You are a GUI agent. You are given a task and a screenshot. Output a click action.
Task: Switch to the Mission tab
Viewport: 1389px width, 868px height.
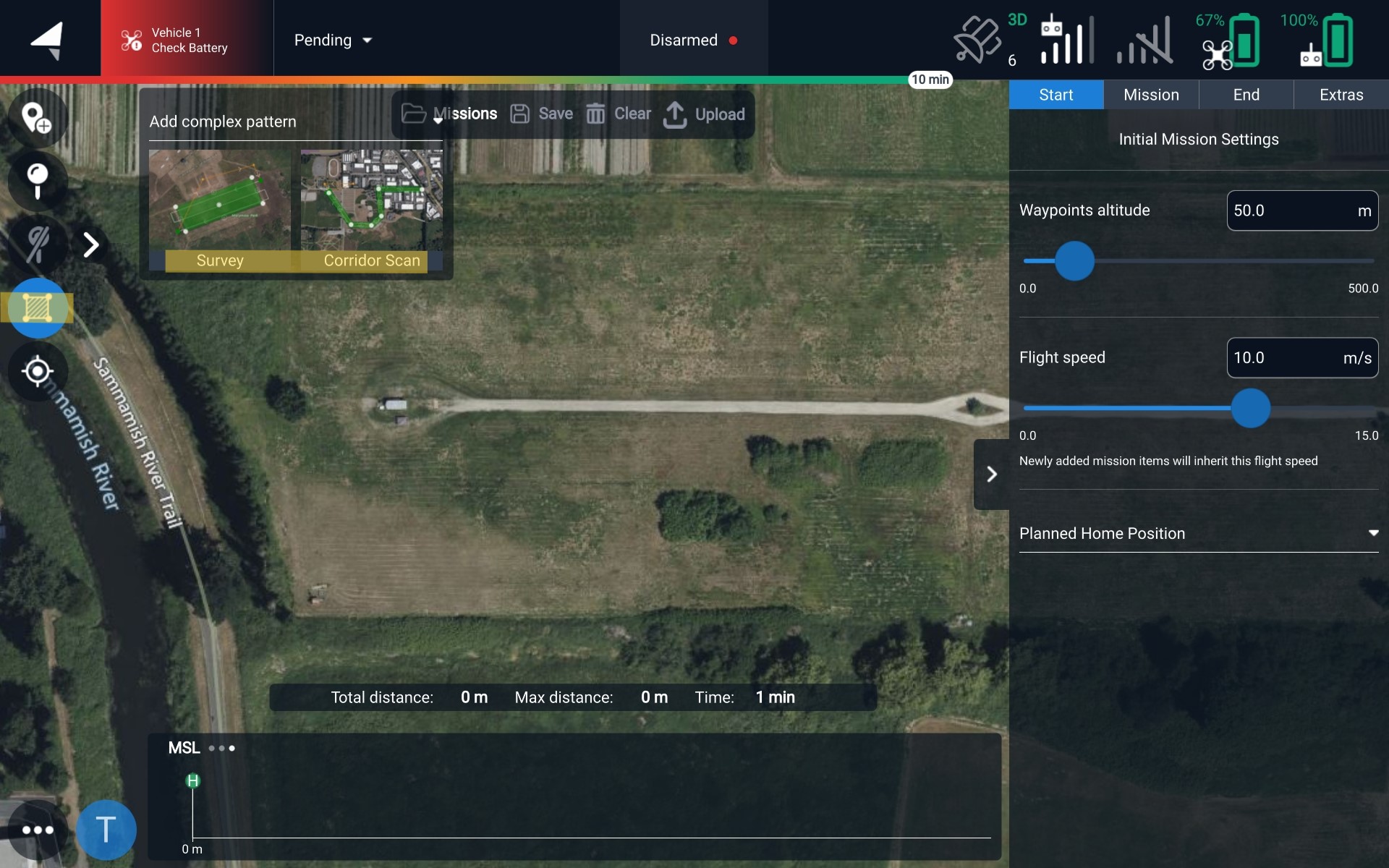coord(1150,95)
